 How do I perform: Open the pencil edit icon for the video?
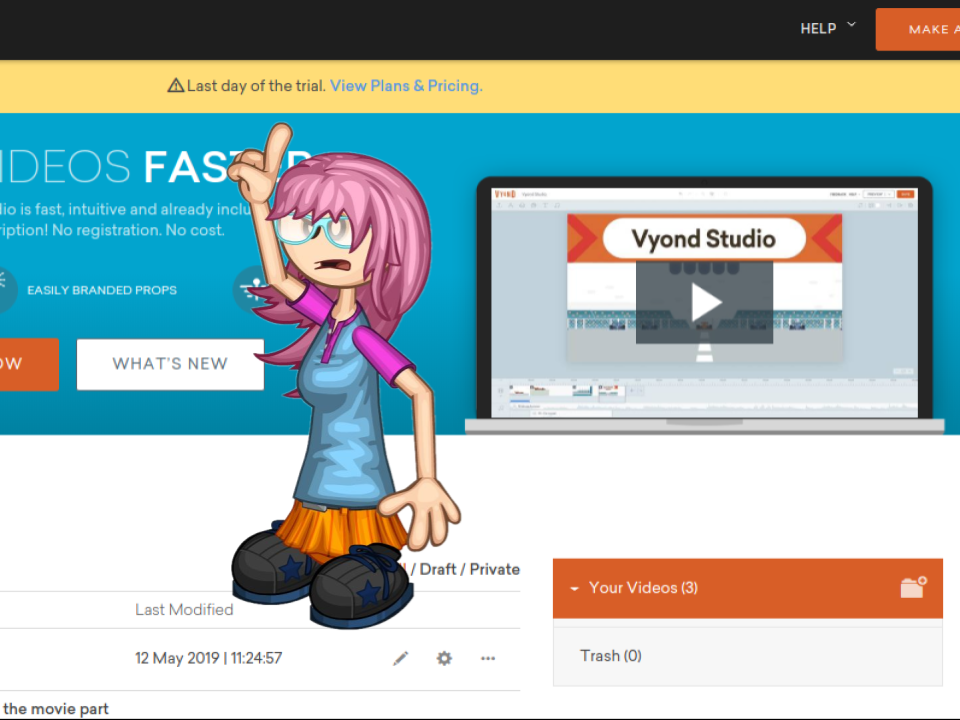coord(400,658)
